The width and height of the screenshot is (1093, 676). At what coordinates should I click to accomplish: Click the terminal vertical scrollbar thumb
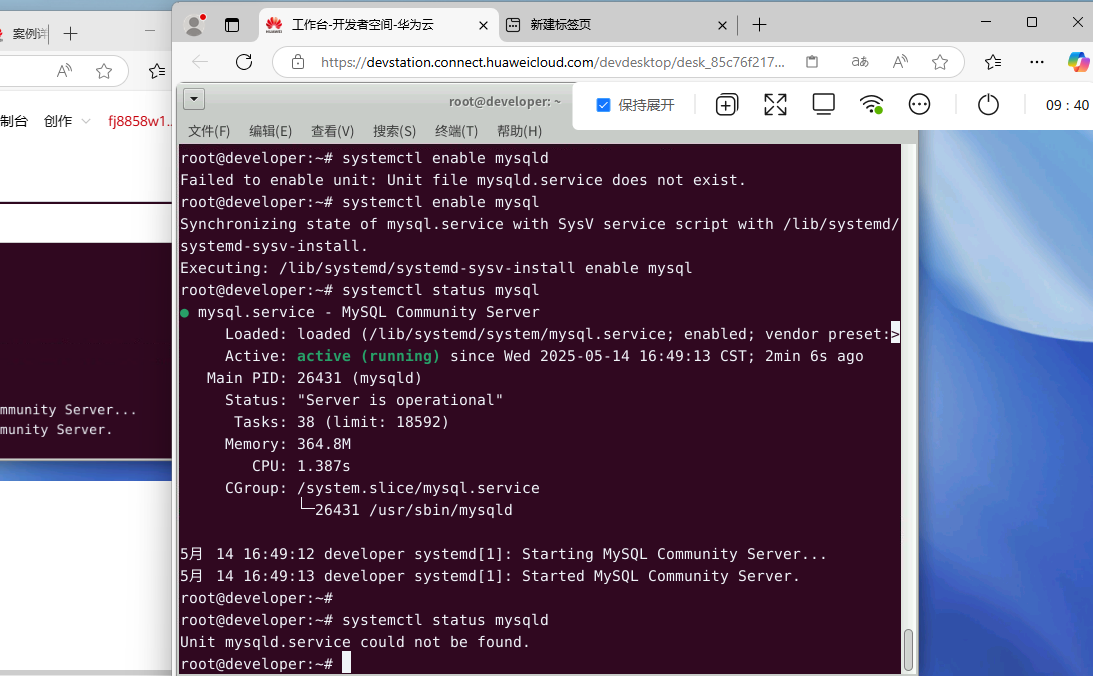pos(908,650)
